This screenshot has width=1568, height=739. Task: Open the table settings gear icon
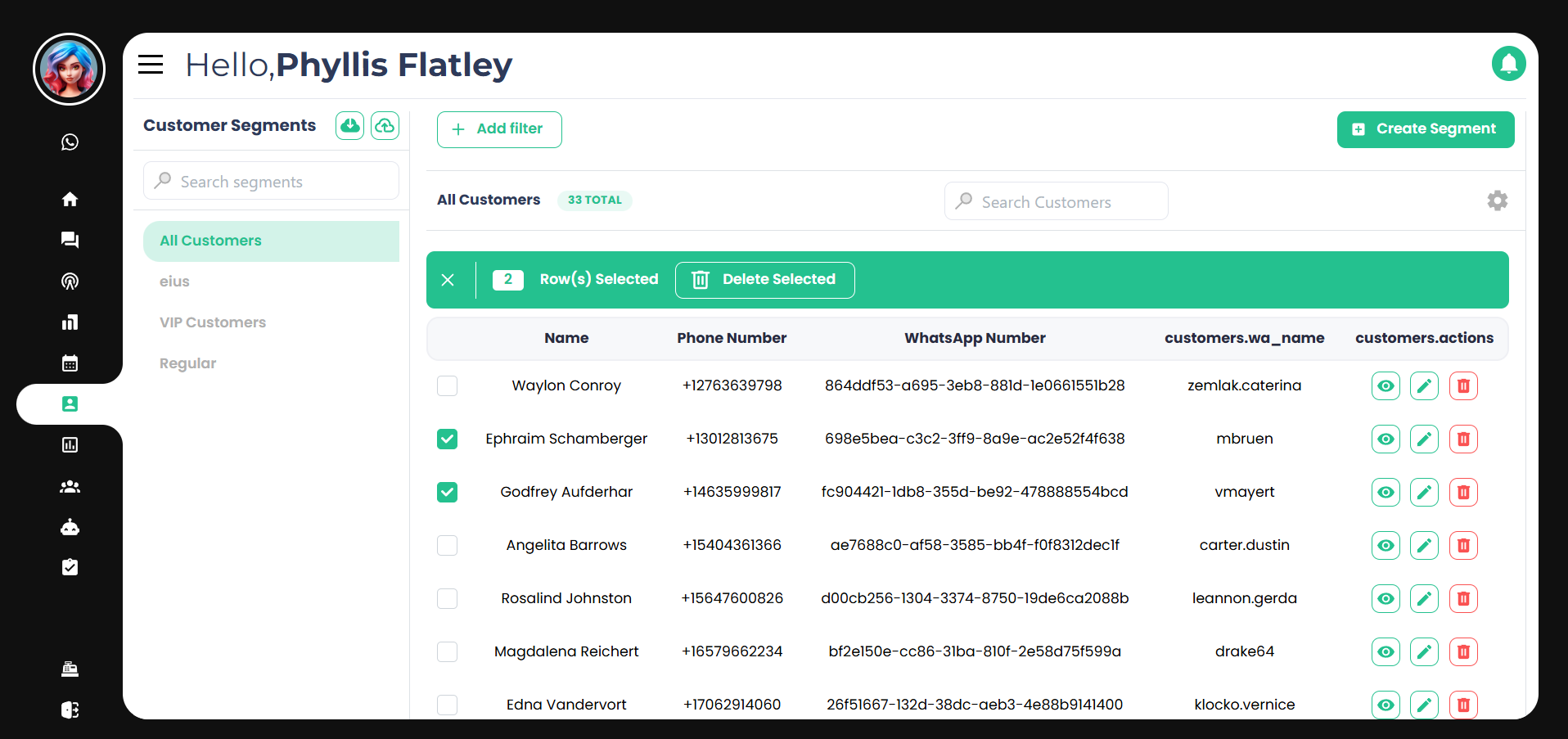click(1497, 201)
